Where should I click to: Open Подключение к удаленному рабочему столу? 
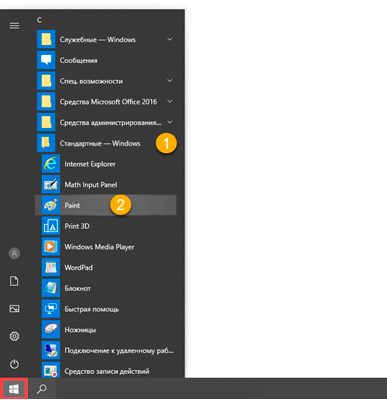(105, 351)
